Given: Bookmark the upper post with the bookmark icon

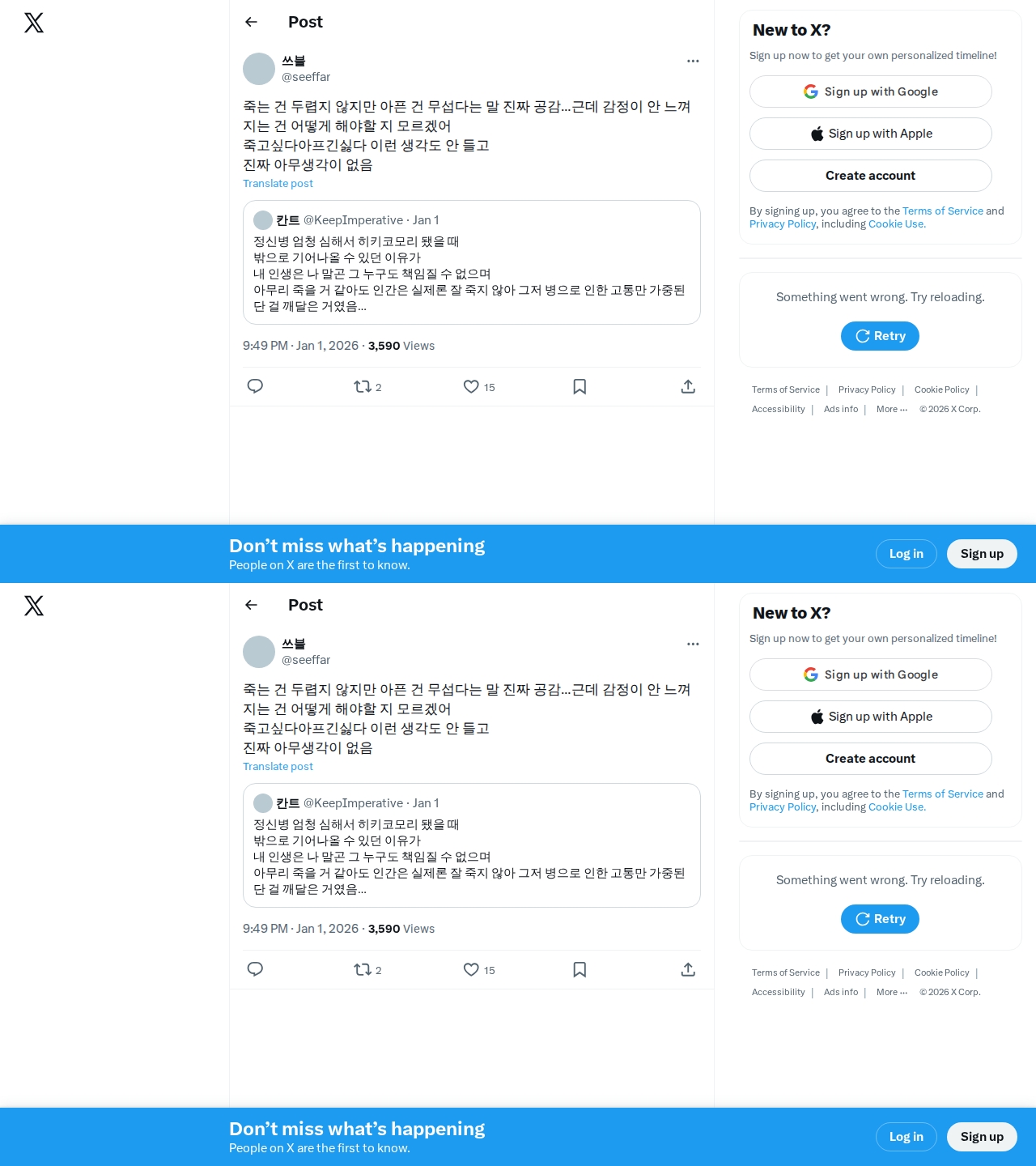Looking at the screenshot, I should [x=580, y=386].
